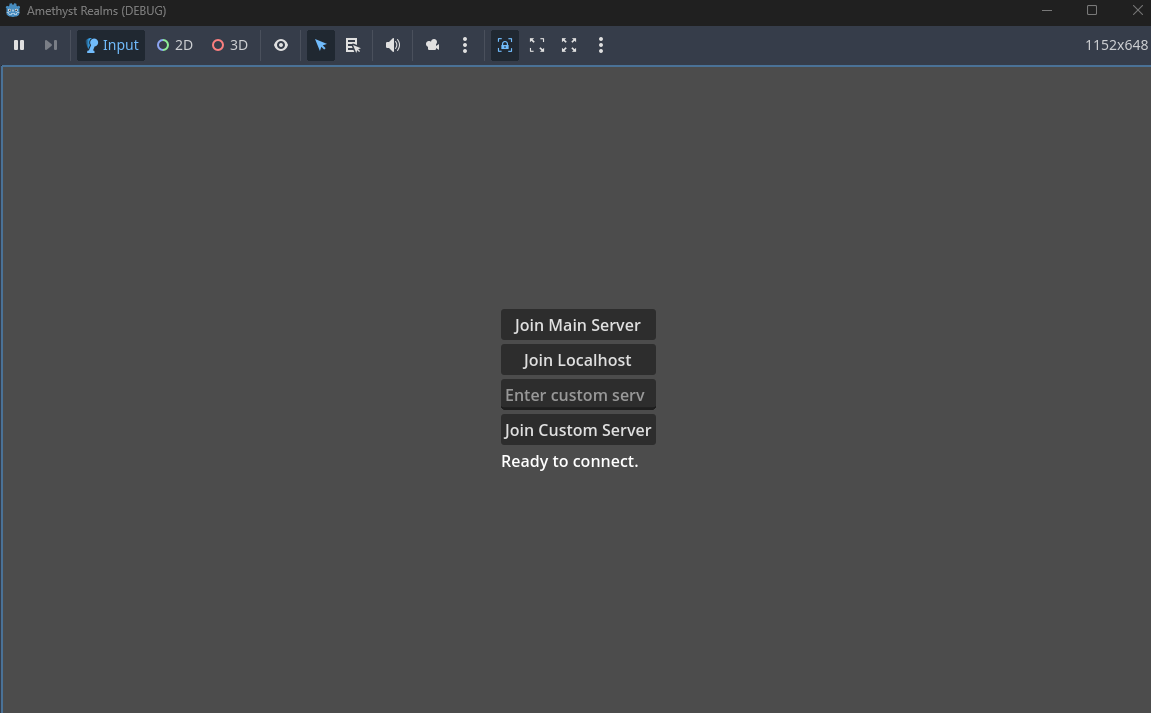The width and height of the screenshot is (1151, 713).
Task: Open camera override options menu
Action: click(465, 46)
